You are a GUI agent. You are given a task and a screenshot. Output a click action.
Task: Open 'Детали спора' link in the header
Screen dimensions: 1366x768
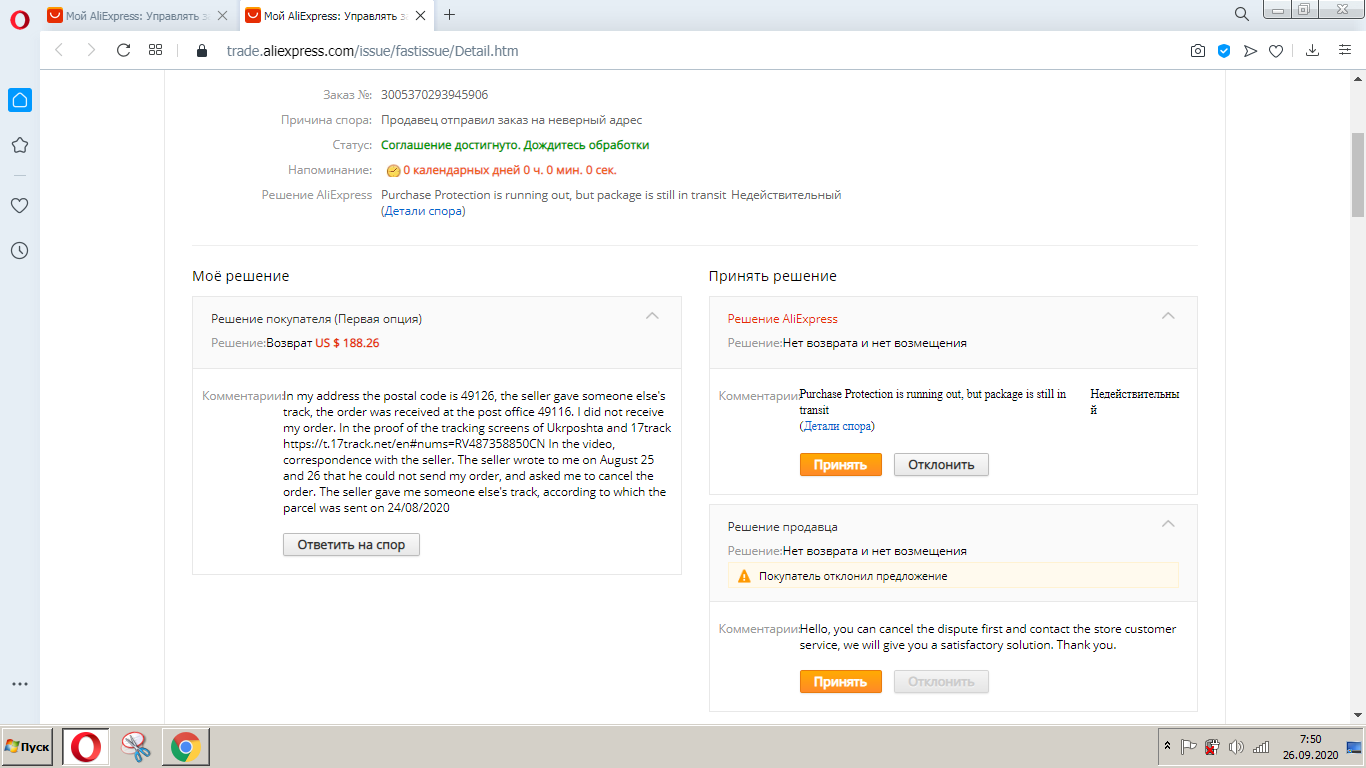click(423, 211)
